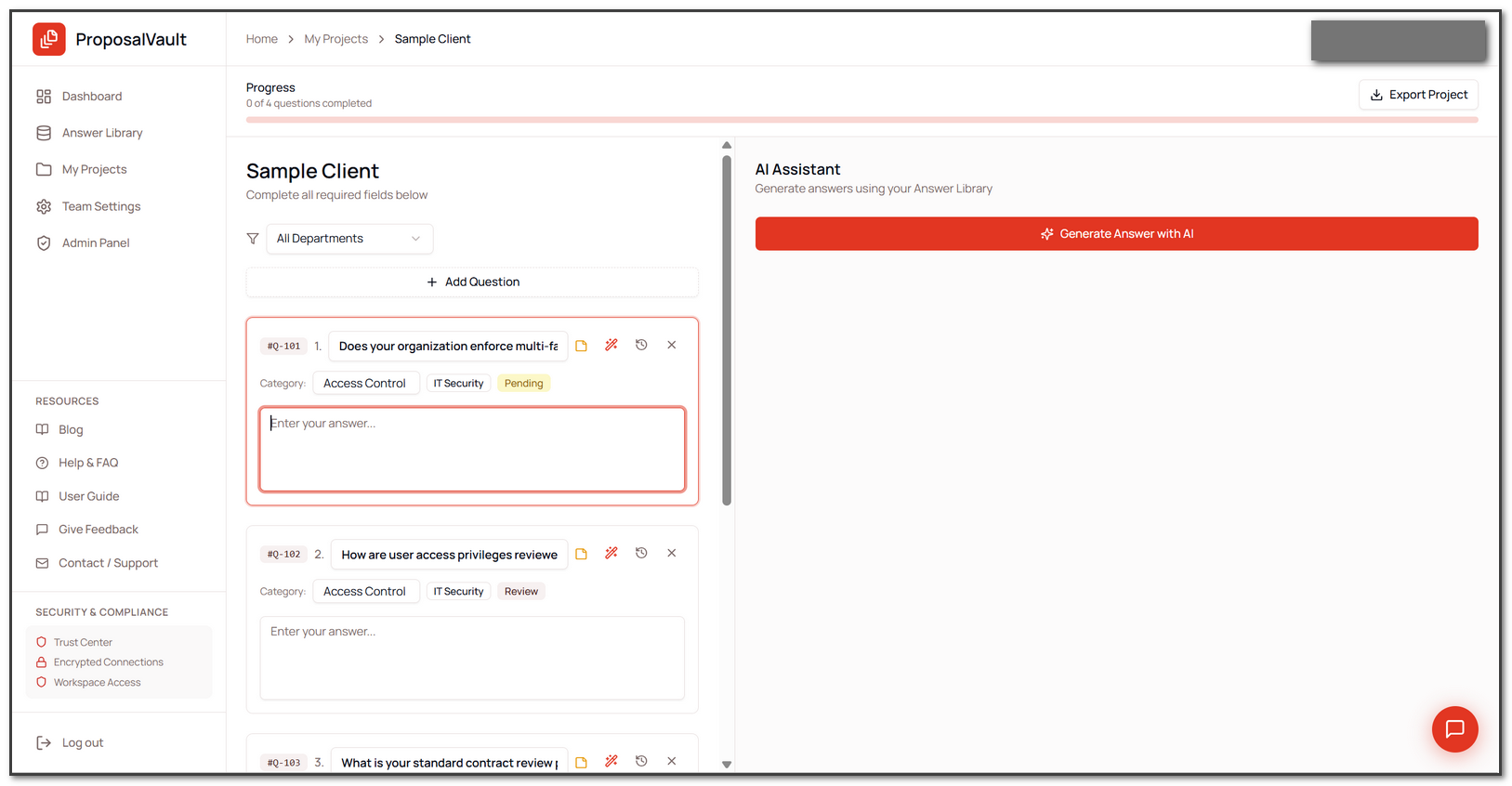Open the Admin Panel

[x=96, y=242]
